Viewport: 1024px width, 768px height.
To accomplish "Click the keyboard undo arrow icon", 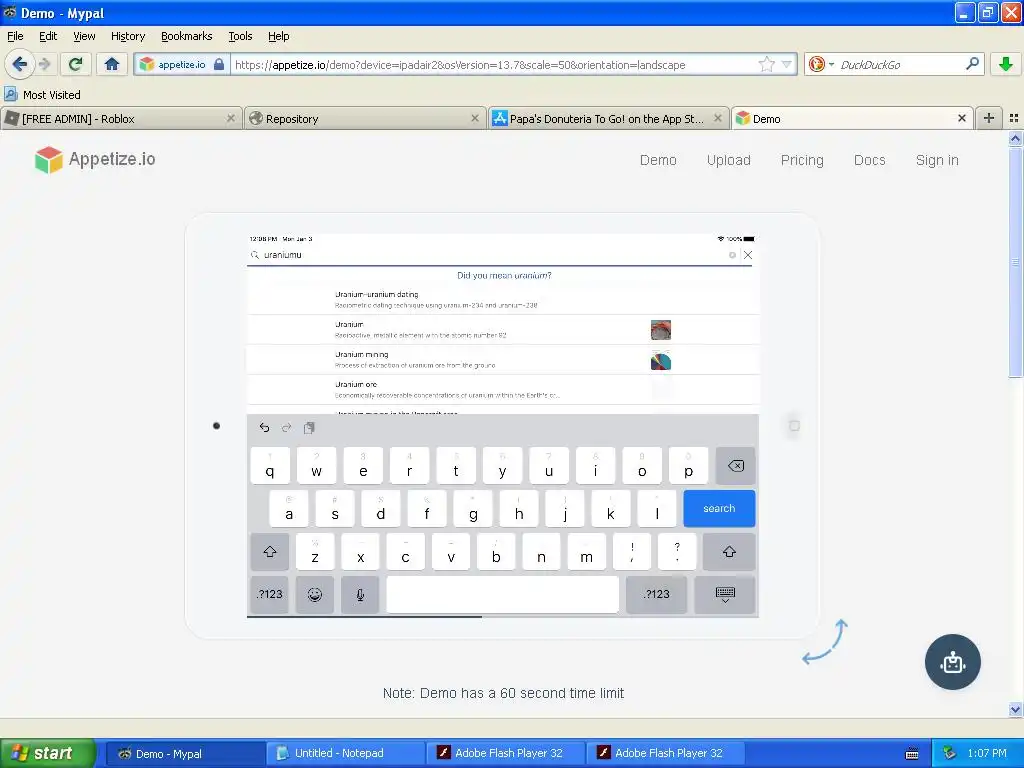I will [264, 427].
